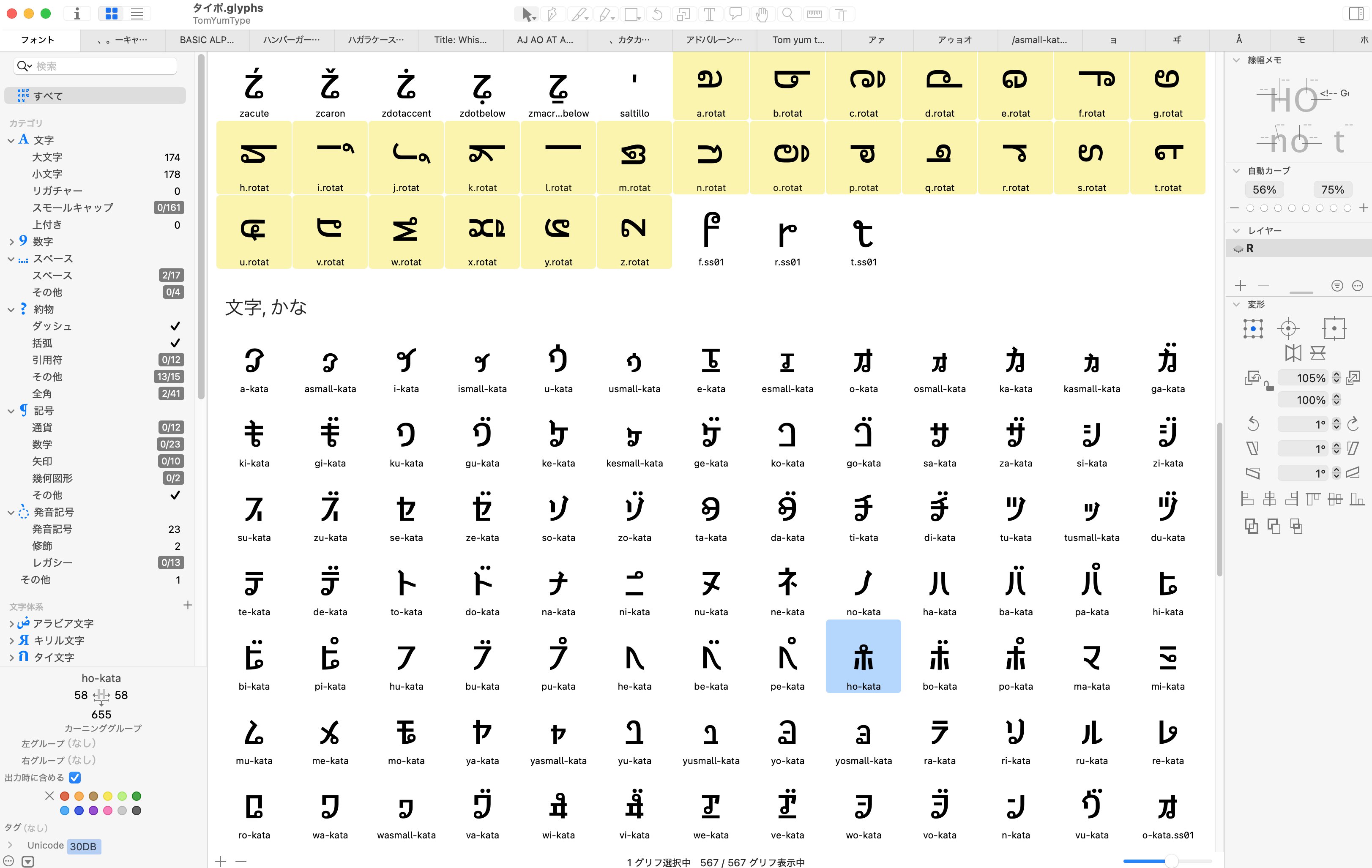Open the Title: Whis... tab

tap(460, 40)
